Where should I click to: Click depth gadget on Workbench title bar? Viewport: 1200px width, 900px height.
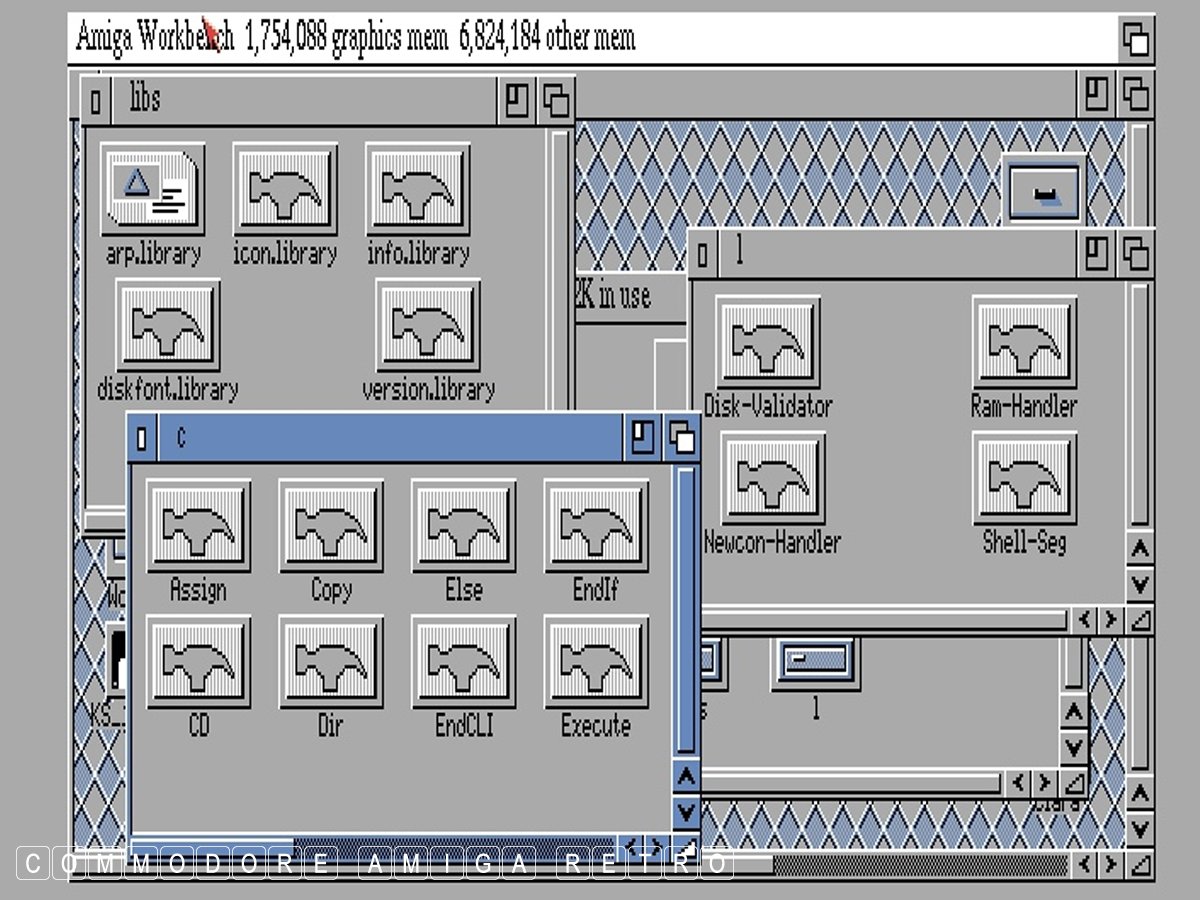1135,40
